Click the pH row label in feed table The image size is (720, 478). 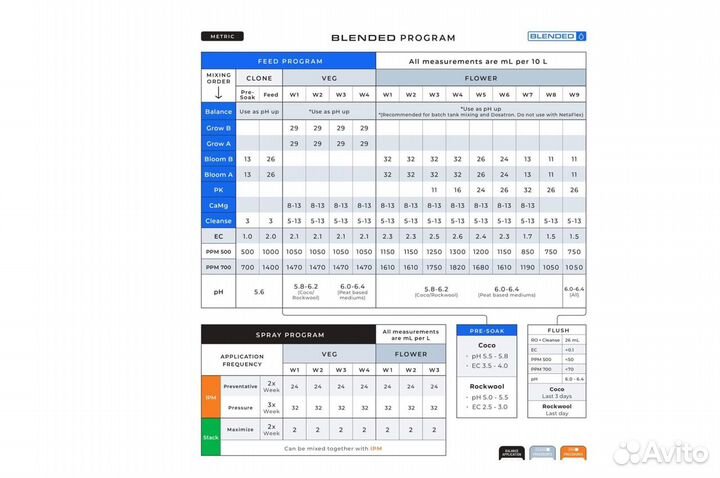(218, 291)
